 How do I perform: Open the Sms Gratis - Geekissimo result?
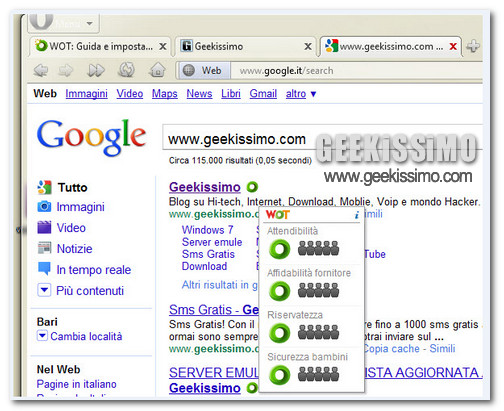click(x=214, y=310)
